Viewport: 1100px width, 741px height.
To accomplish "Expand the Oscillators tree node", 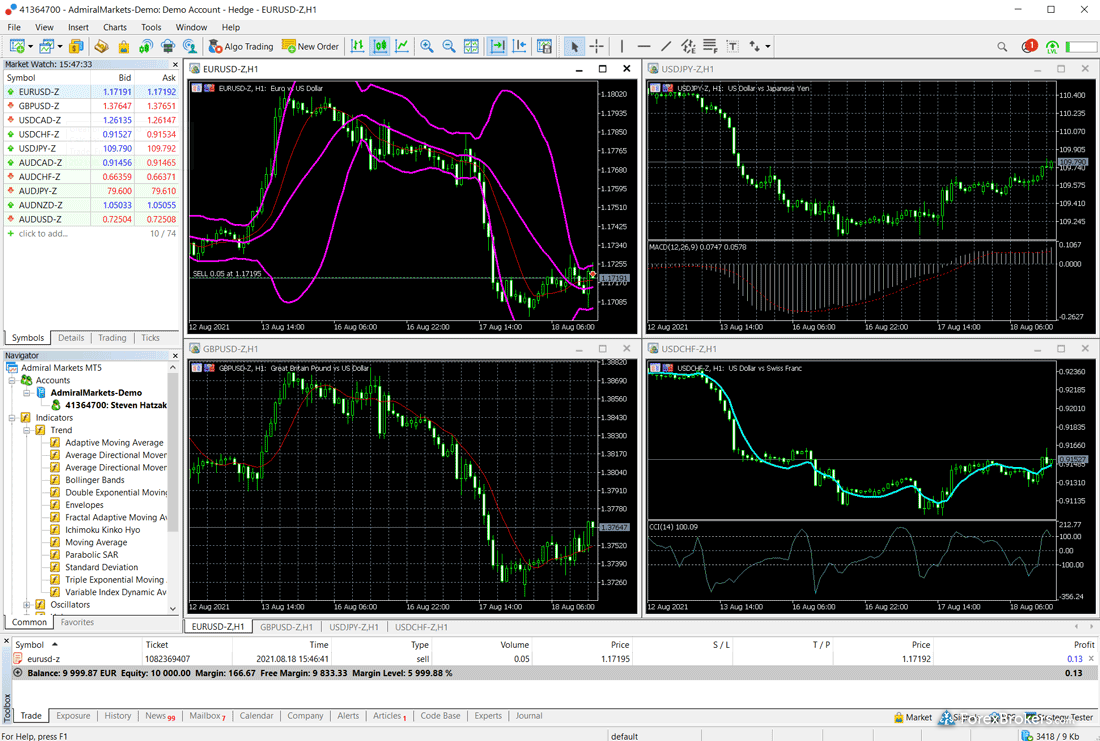I will click(27, 604).
